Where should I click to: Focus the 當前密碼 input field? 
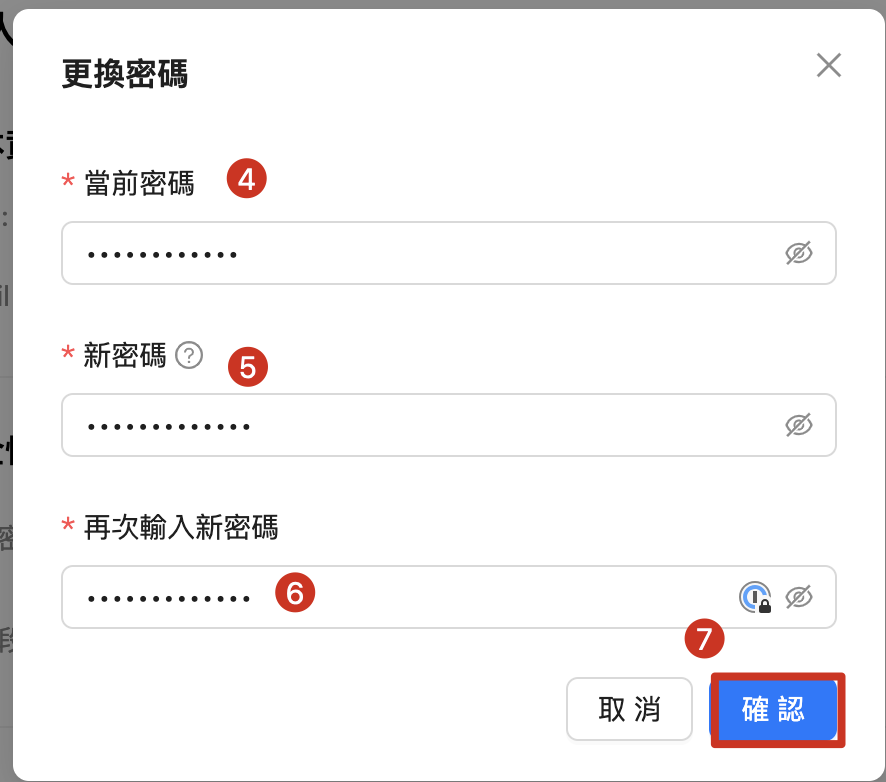click(x=449, y=253)
